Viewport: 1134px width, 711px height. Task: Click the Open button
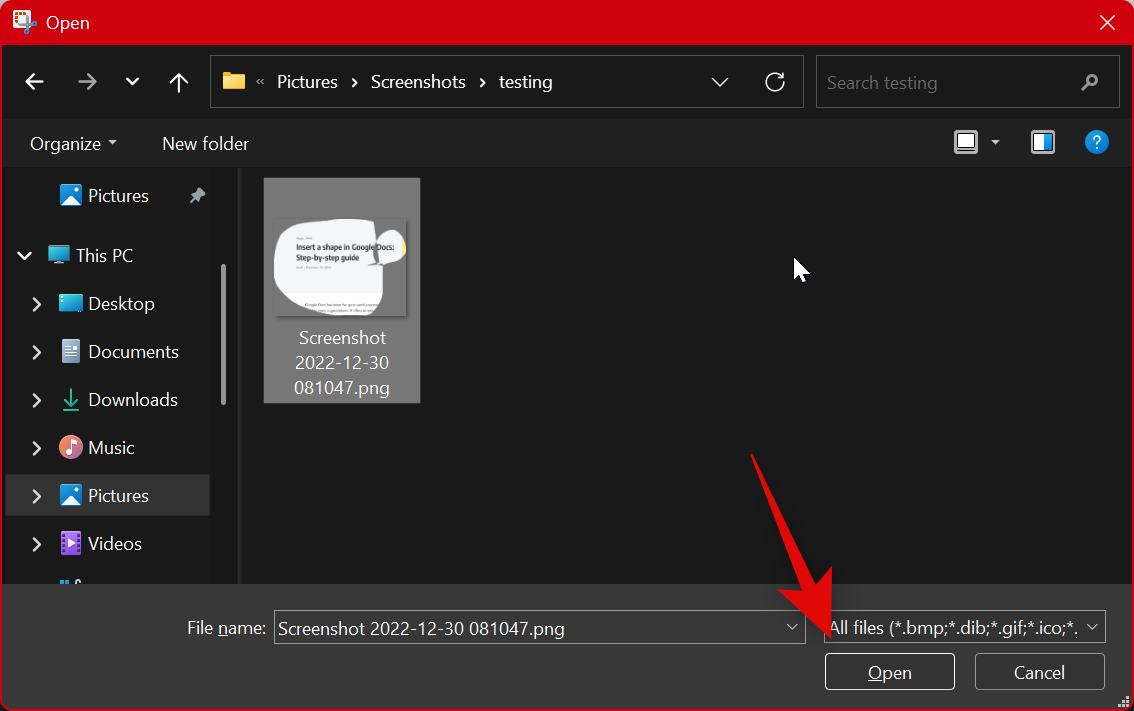point(889,671)
